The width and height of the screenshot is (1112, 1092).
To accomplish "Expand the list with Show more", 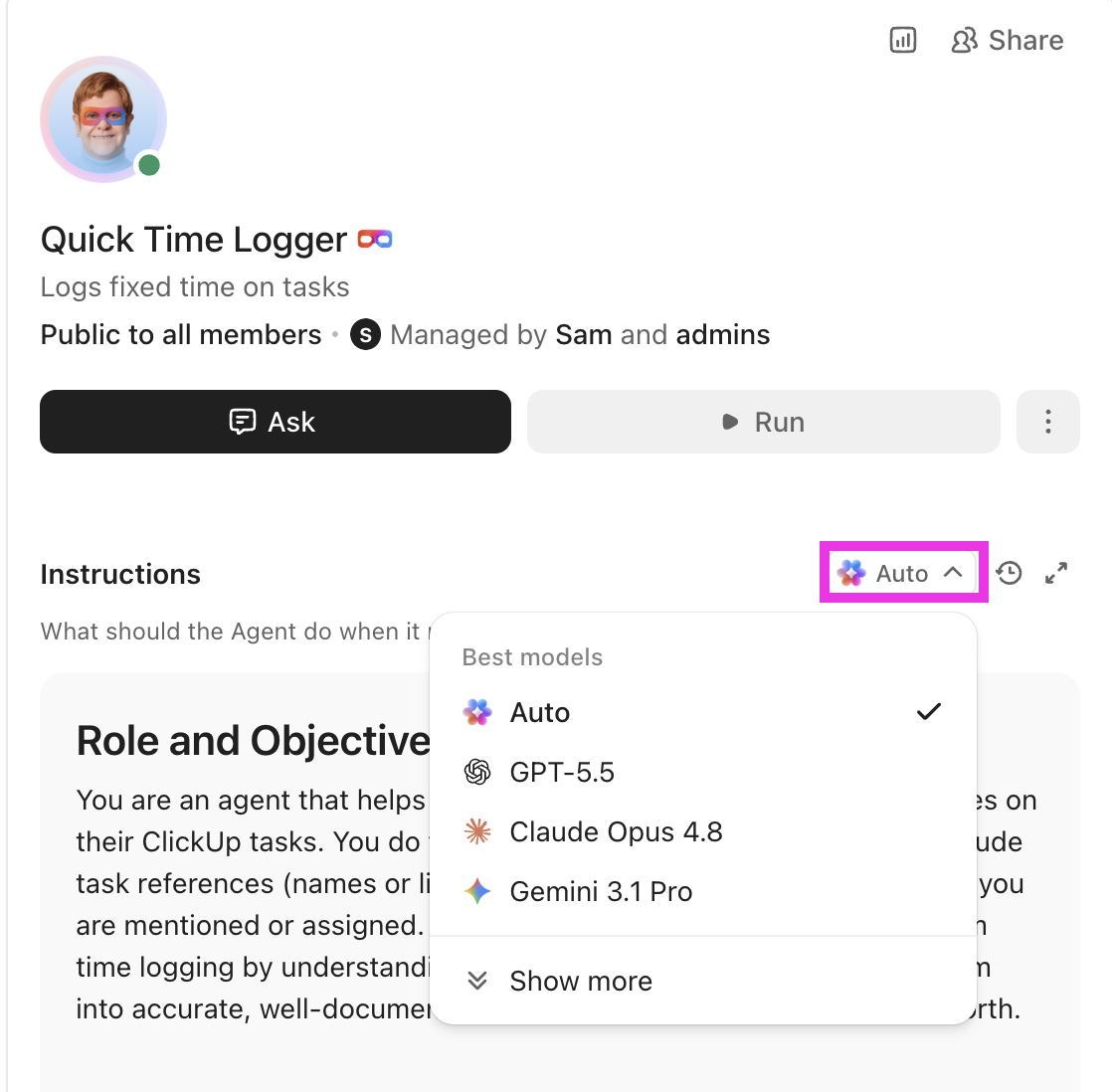I will pyautogui.click(x=703, y=982).
